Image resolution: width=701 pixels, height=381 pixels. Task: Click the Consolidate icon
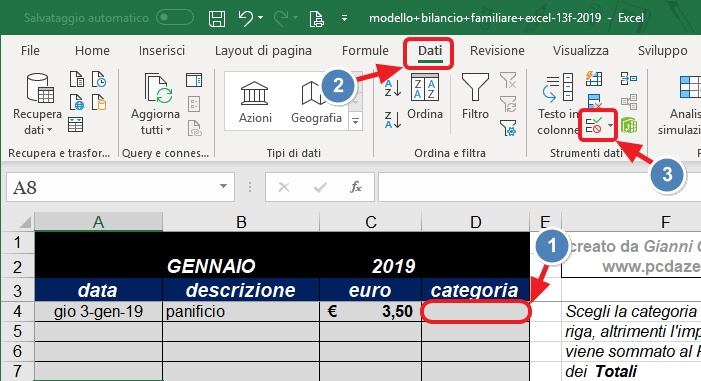click(x=629, y=79)
